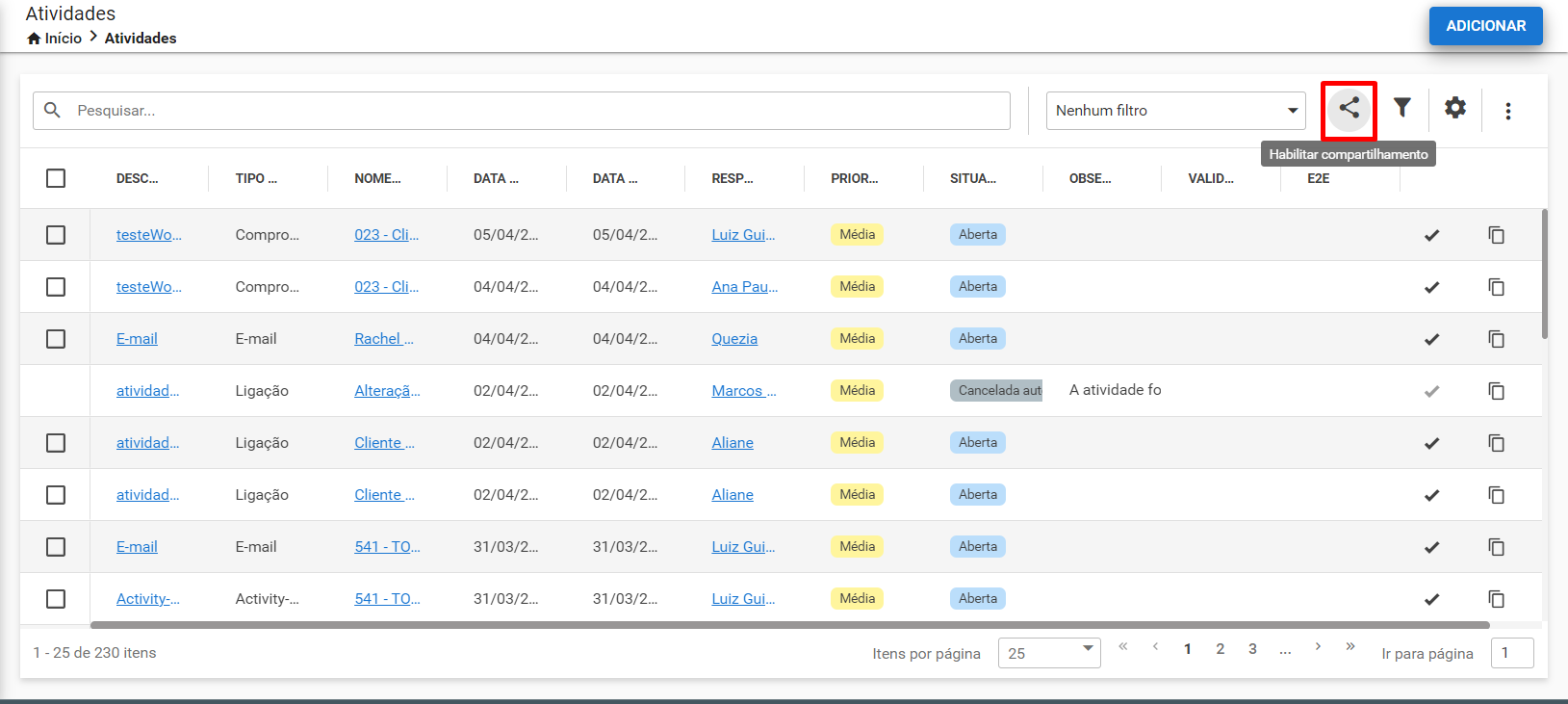Open the Rachel ... name link
The height and width of the screenshot is (704, 1568).
click(384, 339)
